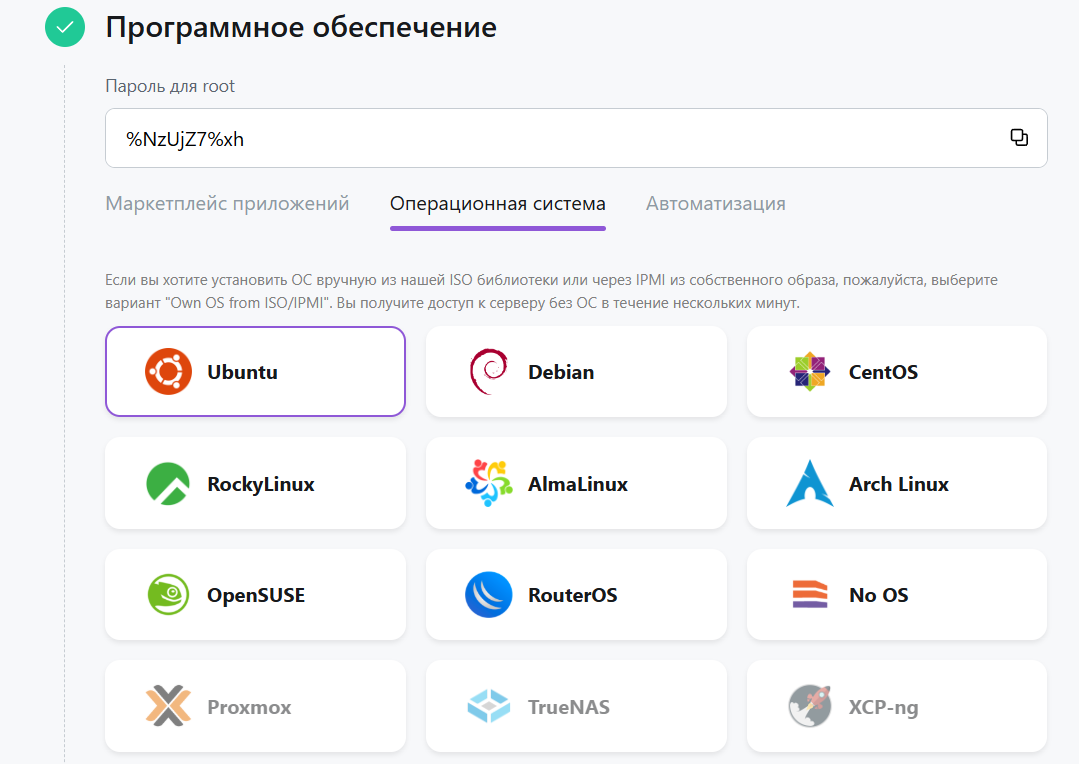Click the green checkmark step indicator
Viewport: 1079px width, 764px height.
click(x=65, y=28)
